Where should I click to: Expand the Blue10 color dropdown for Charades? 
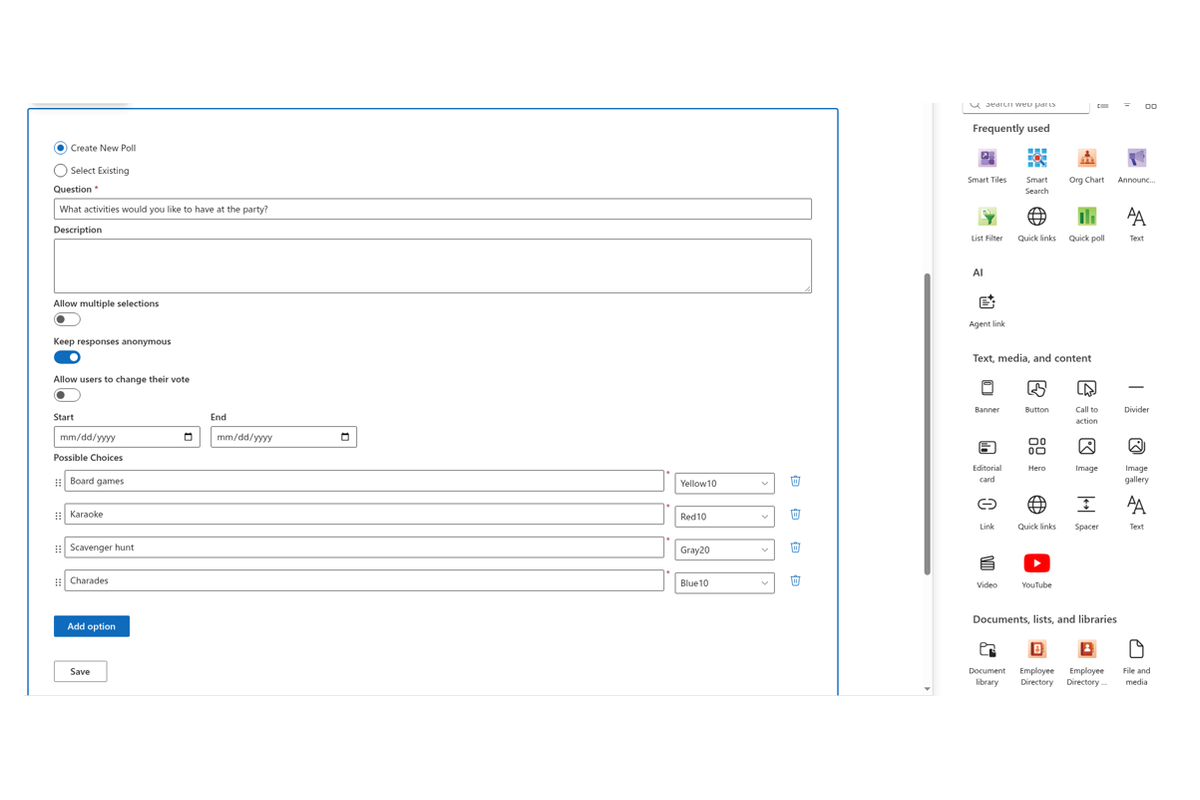tap(724, 583)
